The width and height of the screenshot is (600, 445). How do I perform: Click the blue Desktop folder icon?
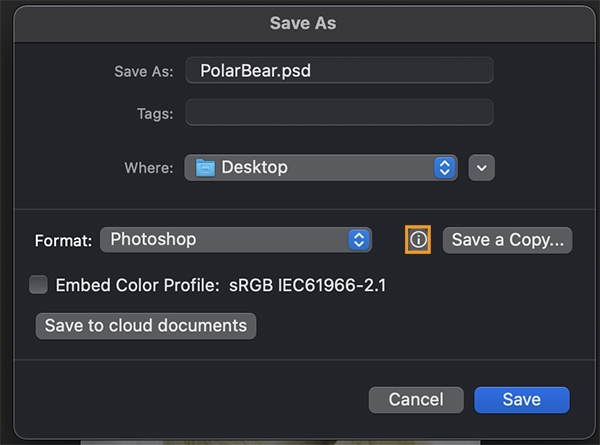[x=205, y=168]
